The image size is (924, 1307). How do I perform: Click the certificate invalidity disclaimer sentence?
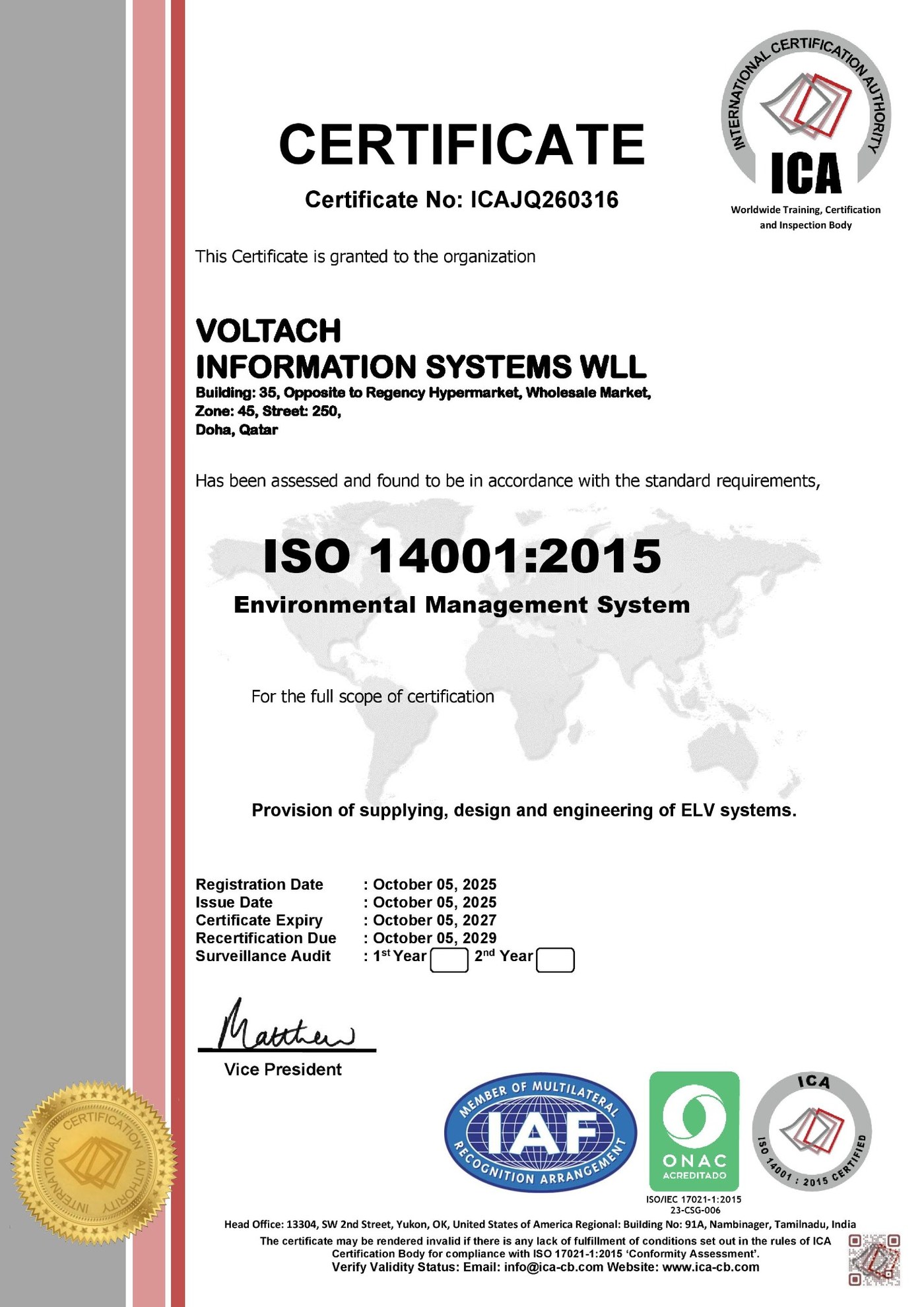click(545, 1247)
